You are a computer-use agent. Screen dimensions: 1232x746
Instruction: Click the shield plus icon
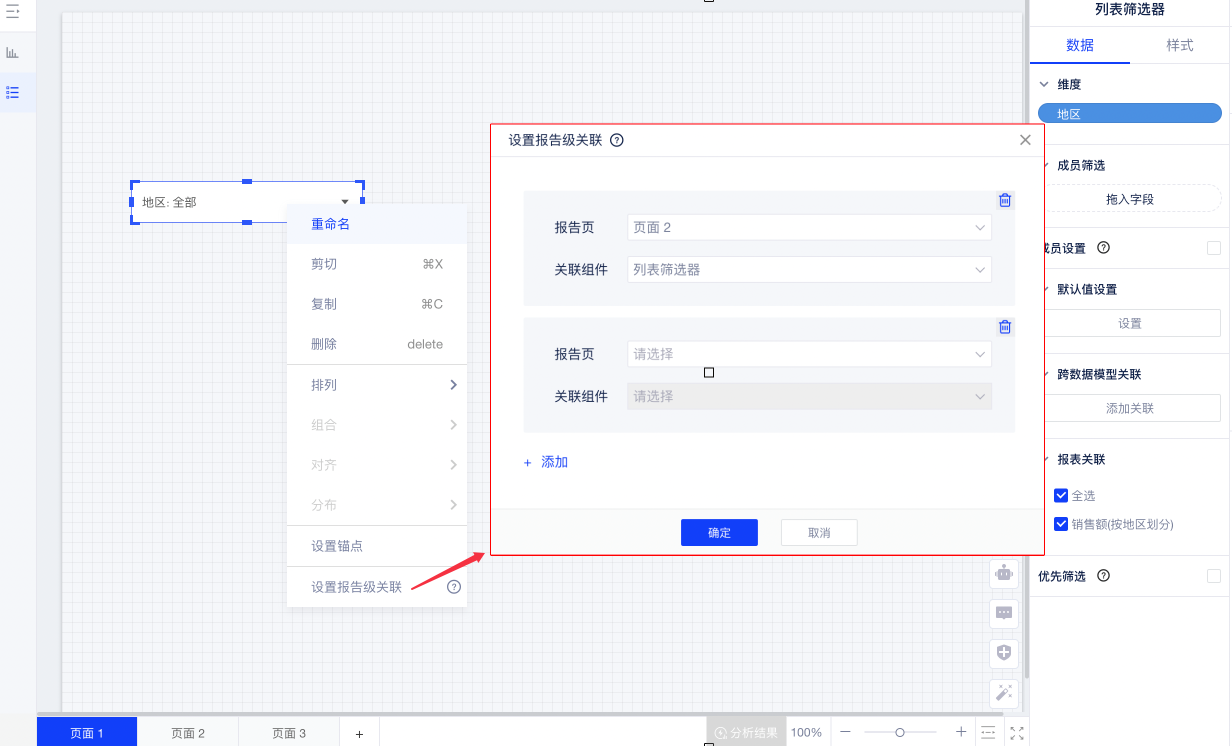pyautogui.click(x=1005, y=653)
